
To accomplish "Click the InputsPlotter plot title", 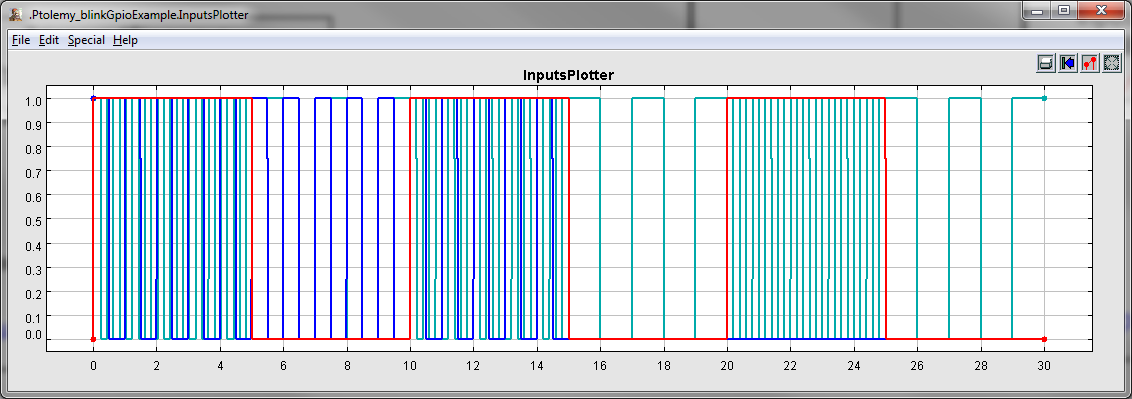I will [x=568, y=75].
